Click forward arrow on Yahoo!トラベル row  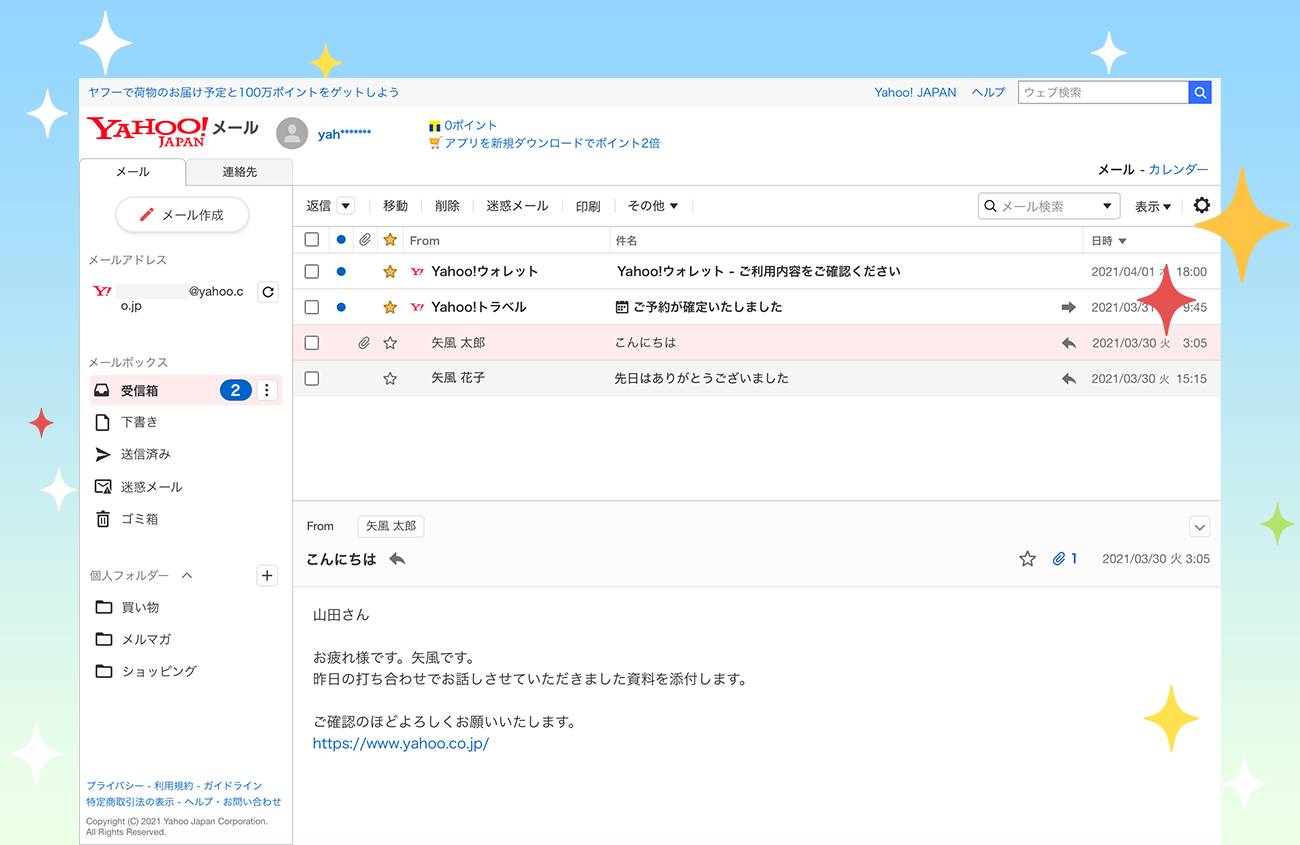click(1069, 307)
